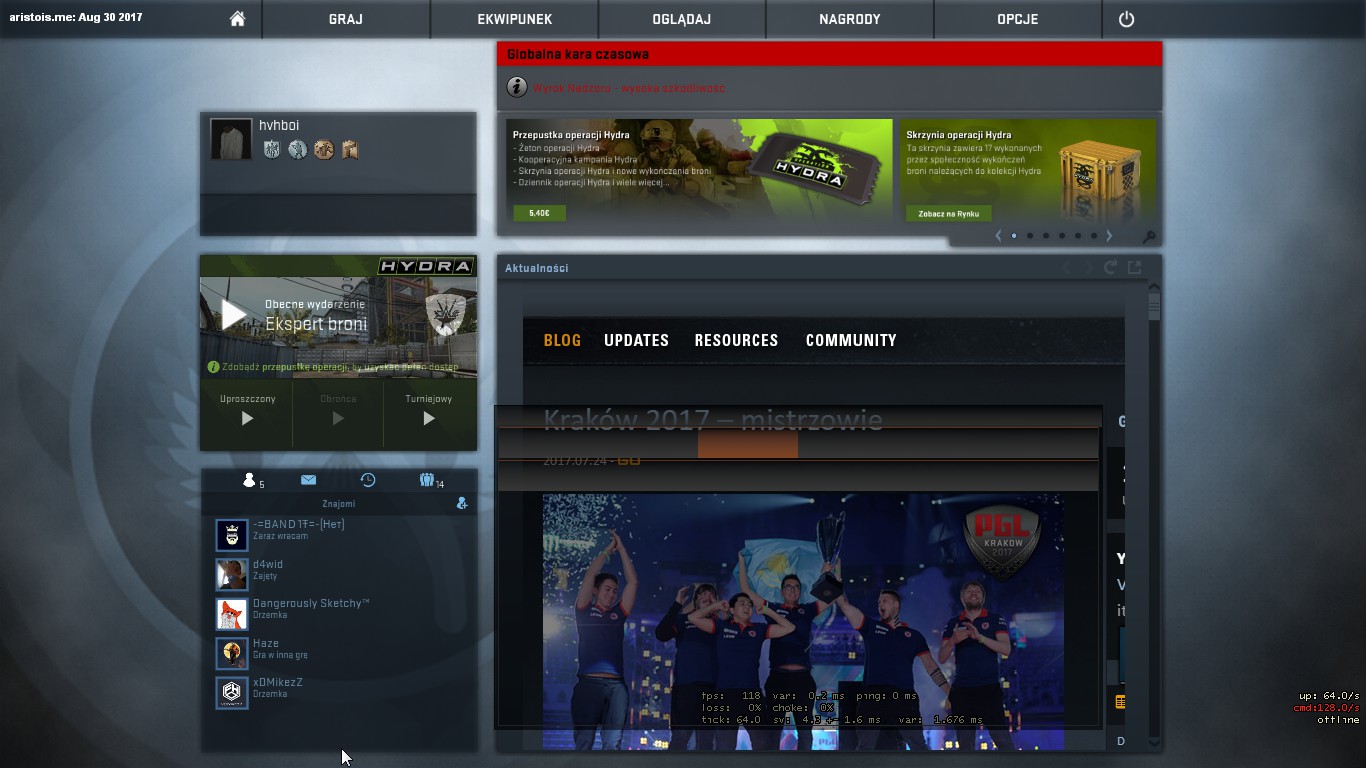Switch to the COMMUNITY tab
Image resolution: width=1366 pixels, height=768 pixels.
(x=851, y=340)
